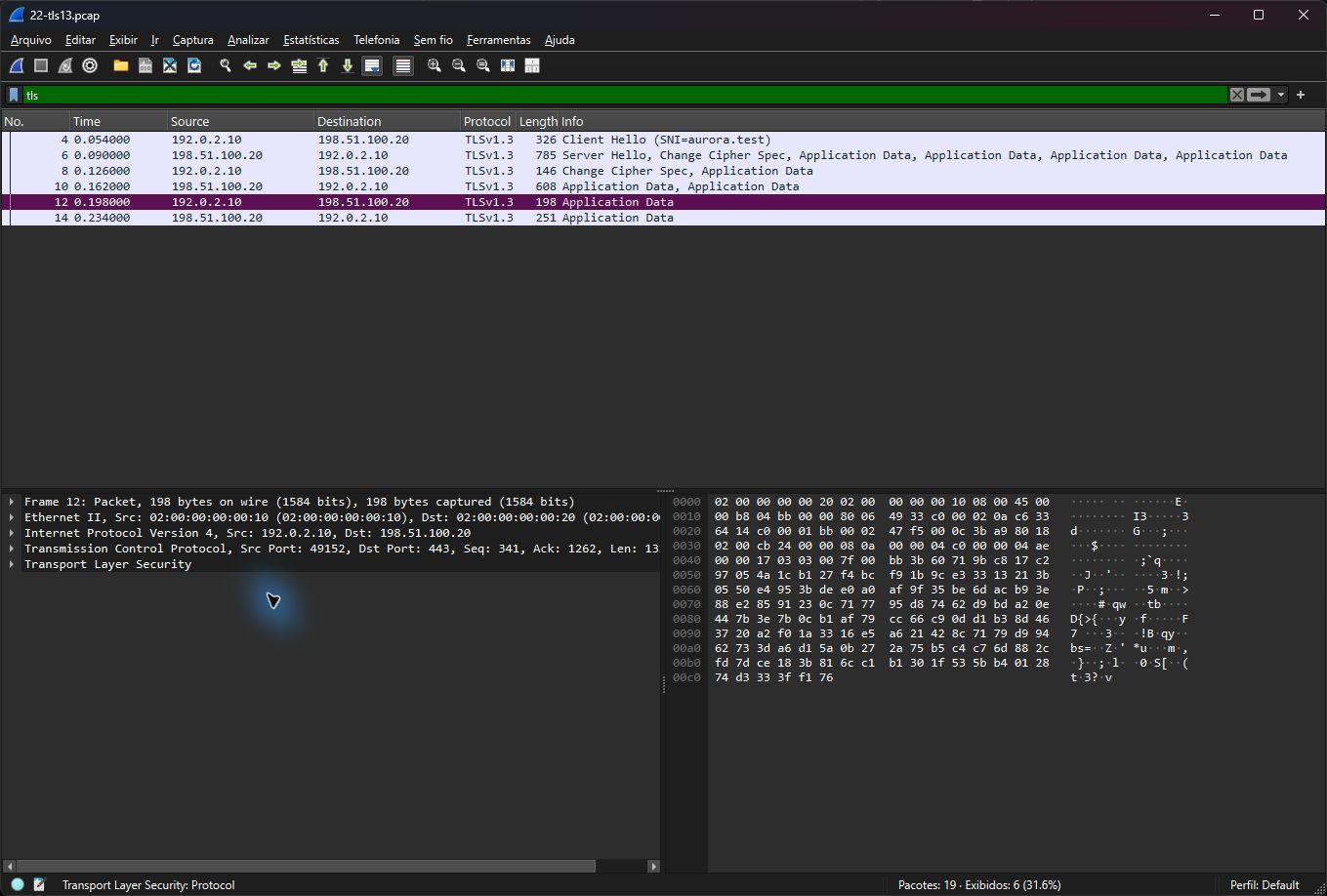Open the Telefonia menu
This screenshot has width=1327, height=896.
[377, 40]
